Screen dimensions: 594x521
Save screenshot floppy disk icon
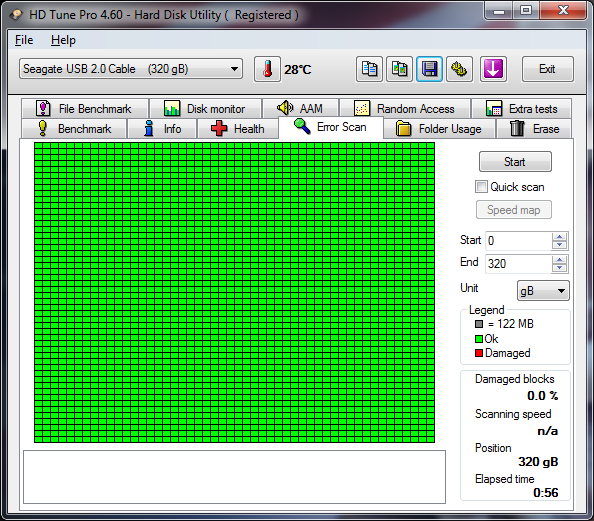coord(429,69)
